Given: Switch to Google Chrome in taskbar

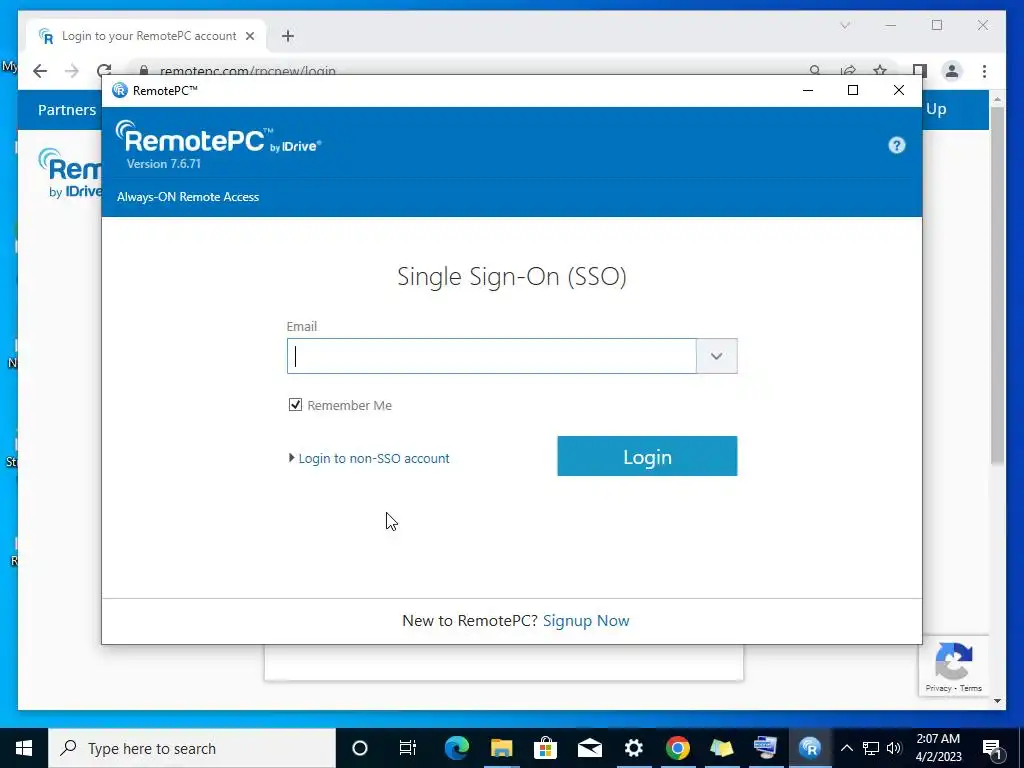Looking at the screenshot, I should [678, 748].
